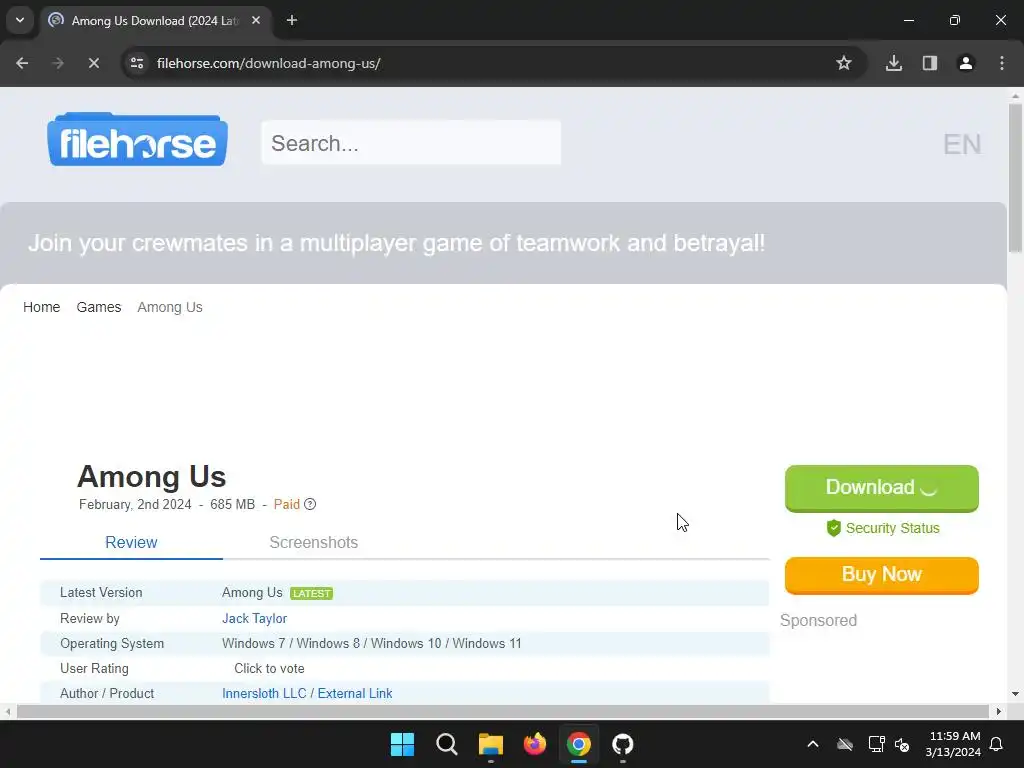Click the February, 2nd 2024 date
Viewport: 1024px width, 768px height.
(x=135, y=504)
